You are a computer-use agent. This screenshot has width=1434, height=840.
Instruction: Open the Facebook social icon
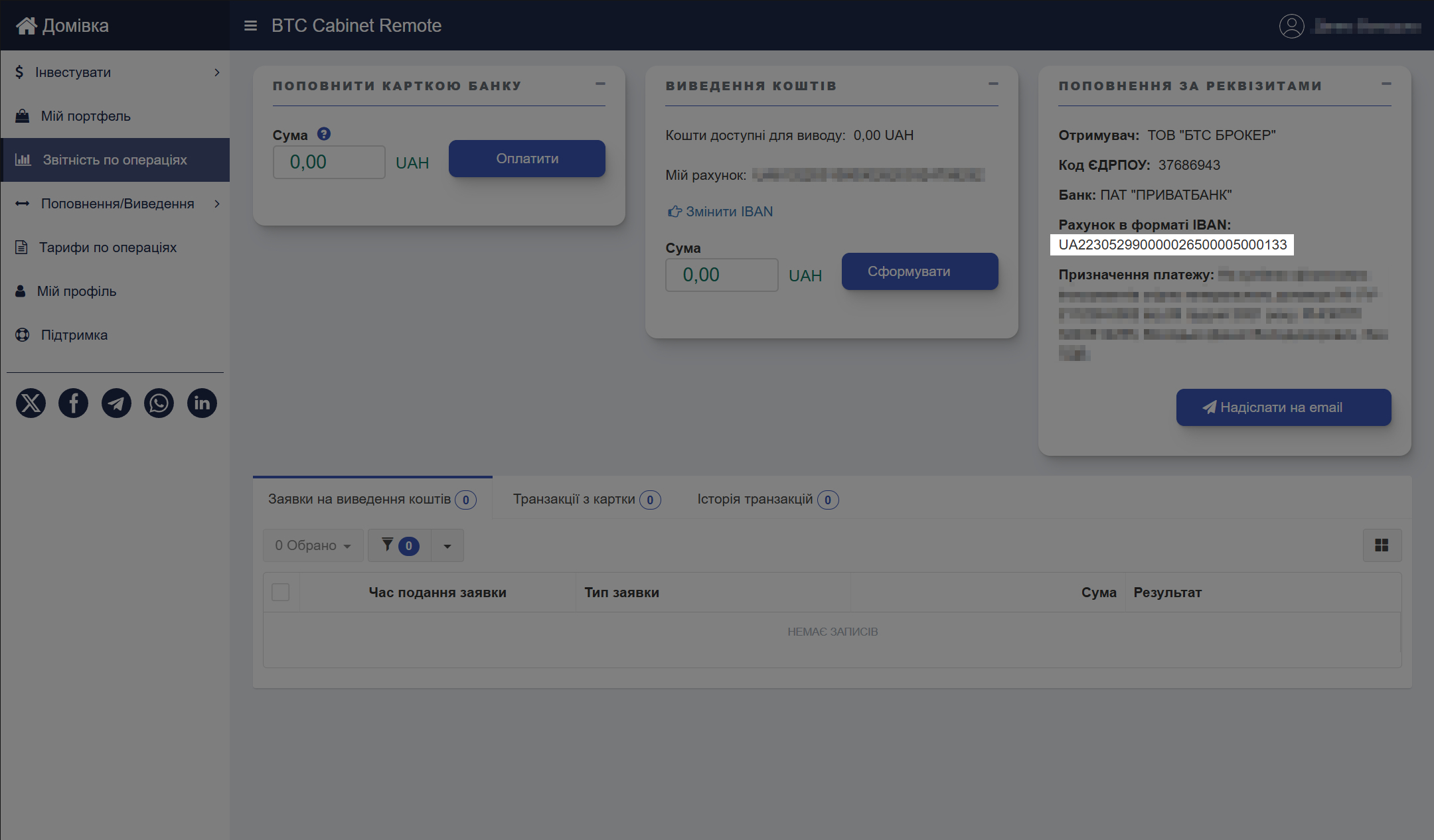pos(74,403)
